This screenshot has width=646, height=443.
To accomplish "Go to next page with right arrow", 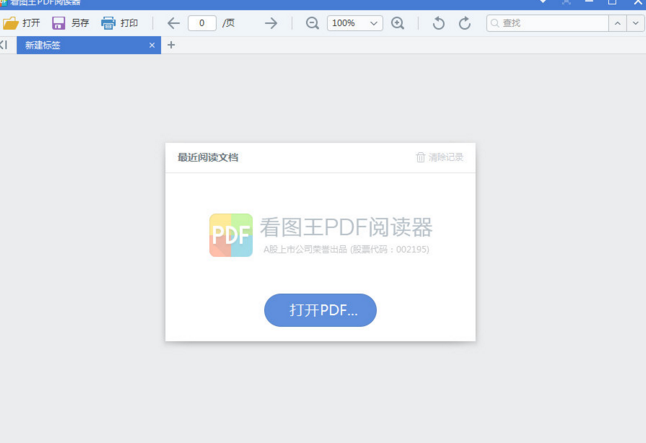I will pos(271,23).
